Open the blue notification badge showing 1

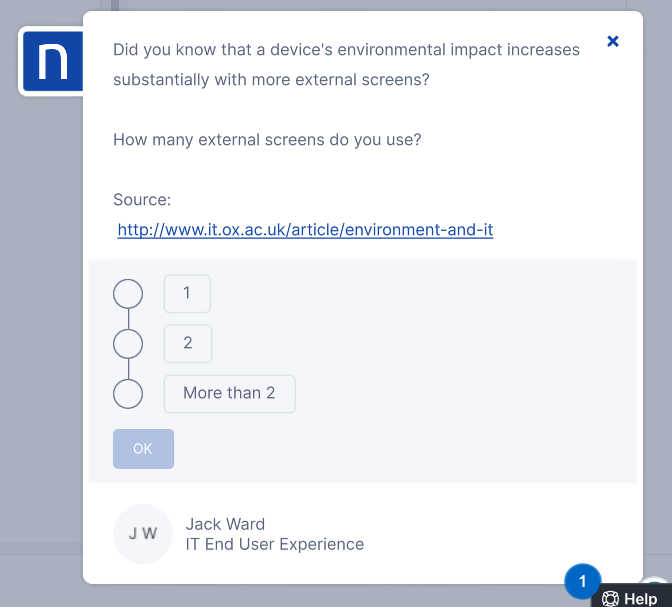583,580
